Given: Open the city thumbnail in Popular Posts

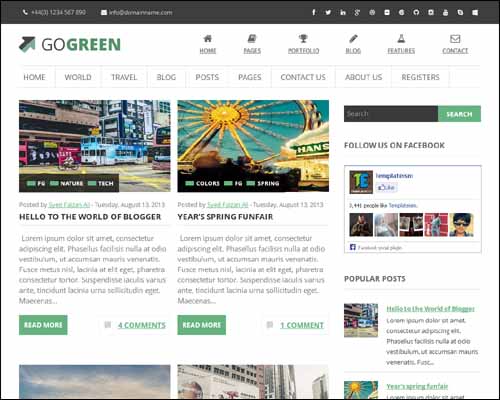Looking at the screenshot, I should [x=361, y=320].
